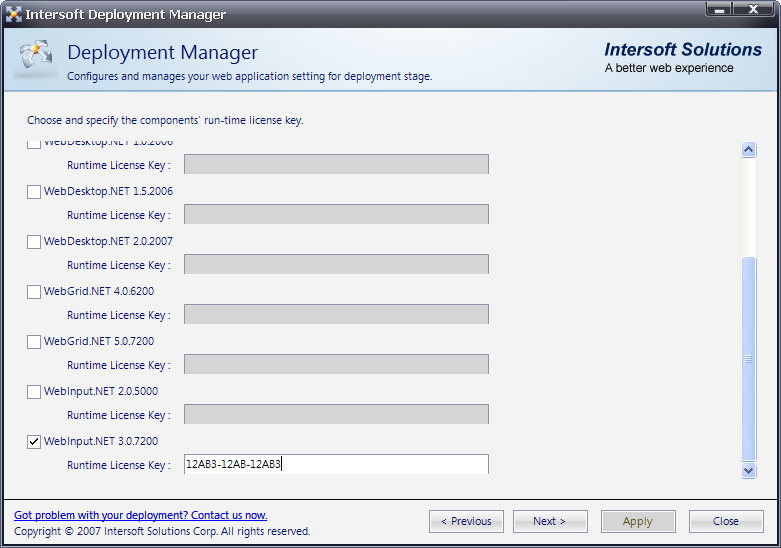The height and width of the screenshot is (548, 781).
Task: Open the 'Contact us now' deployment help link
Action: click(140, 515)
